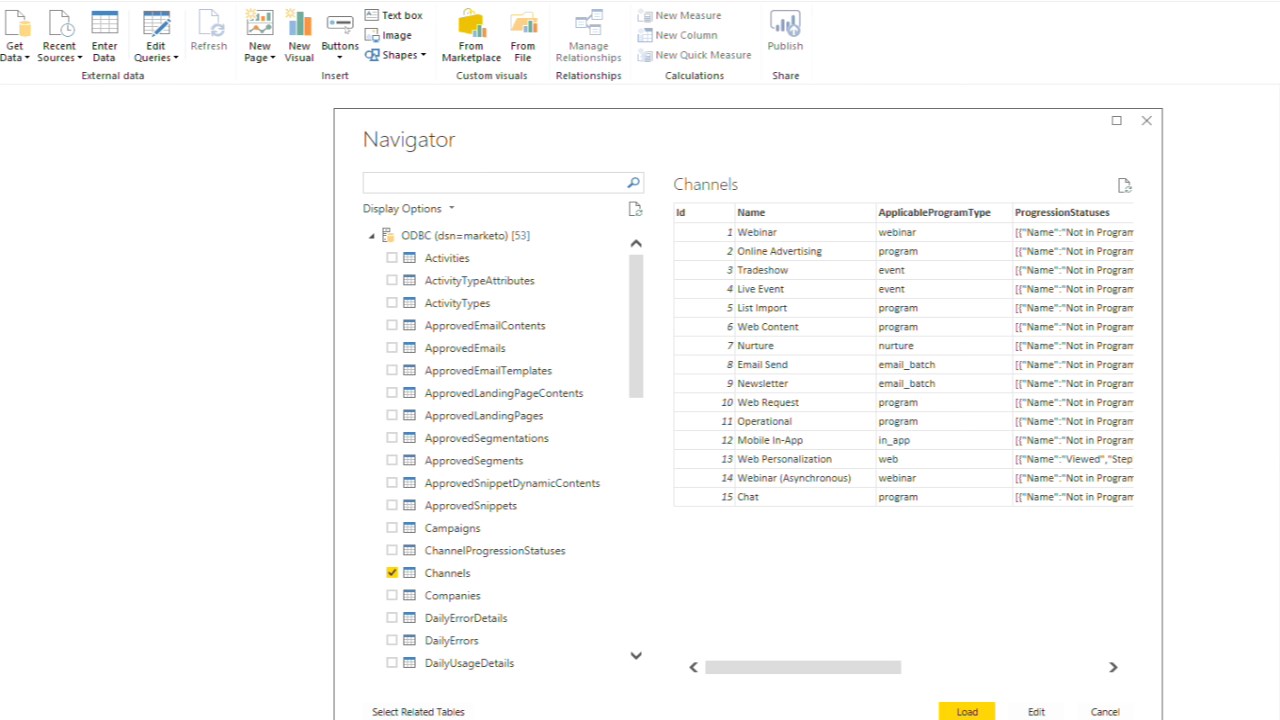The image size is (1280, 720).
Task: Check the ApprovedEmails checkbox
Action: pos(392,348)
